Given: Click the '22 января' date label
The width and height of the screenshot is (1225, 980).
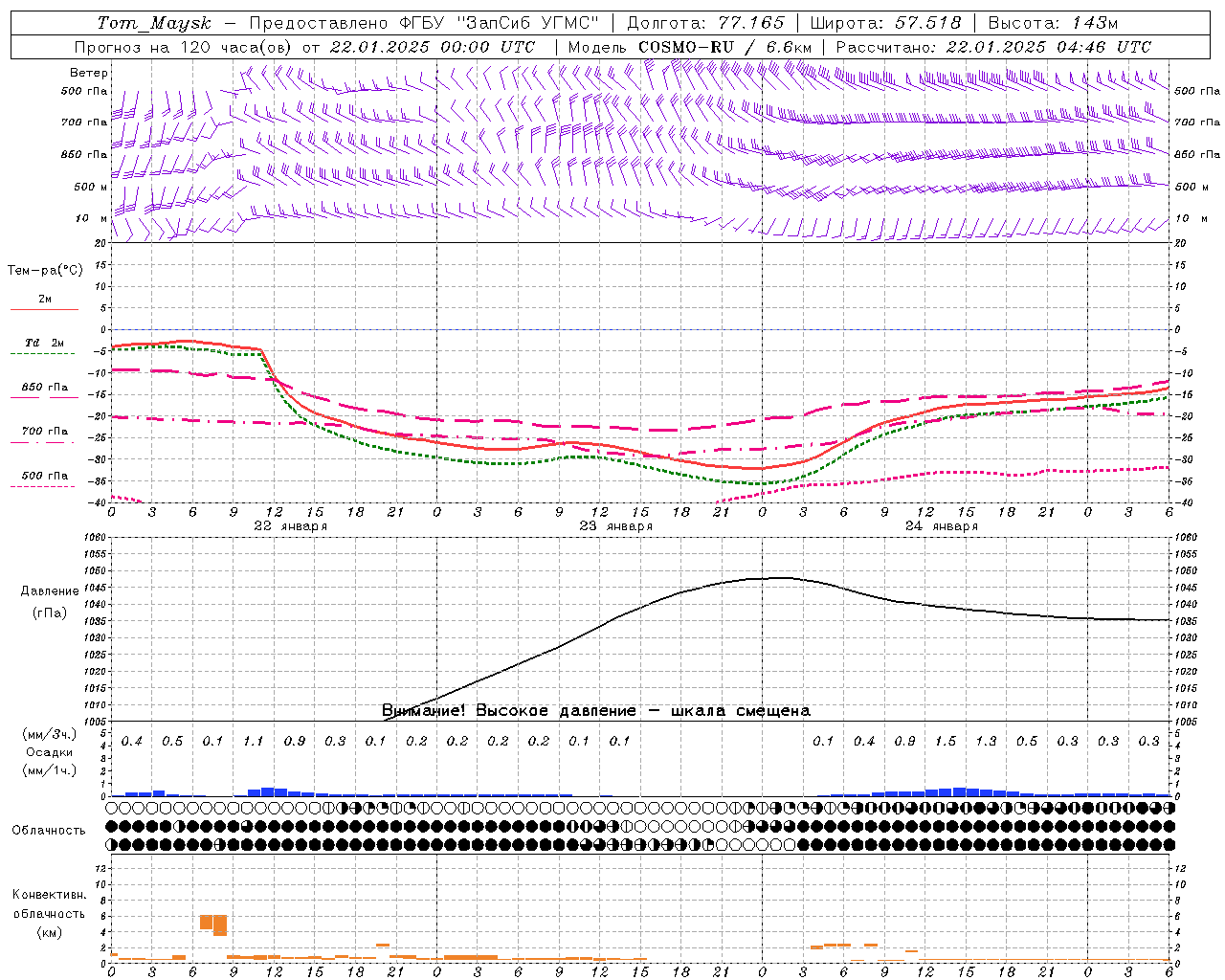Looking at the screenshot, I should [290, 526].
